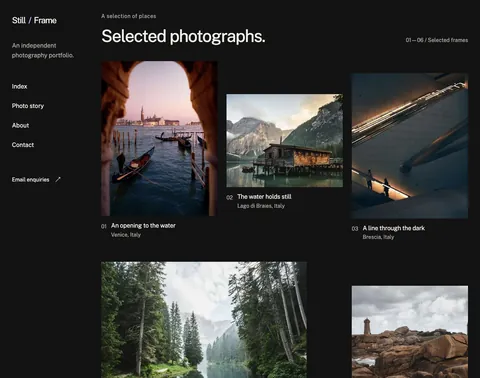Click the 'Venice, Italy' location caption
Image resolution: width=480 pixels, height=378 pixels.
point(126,235)
